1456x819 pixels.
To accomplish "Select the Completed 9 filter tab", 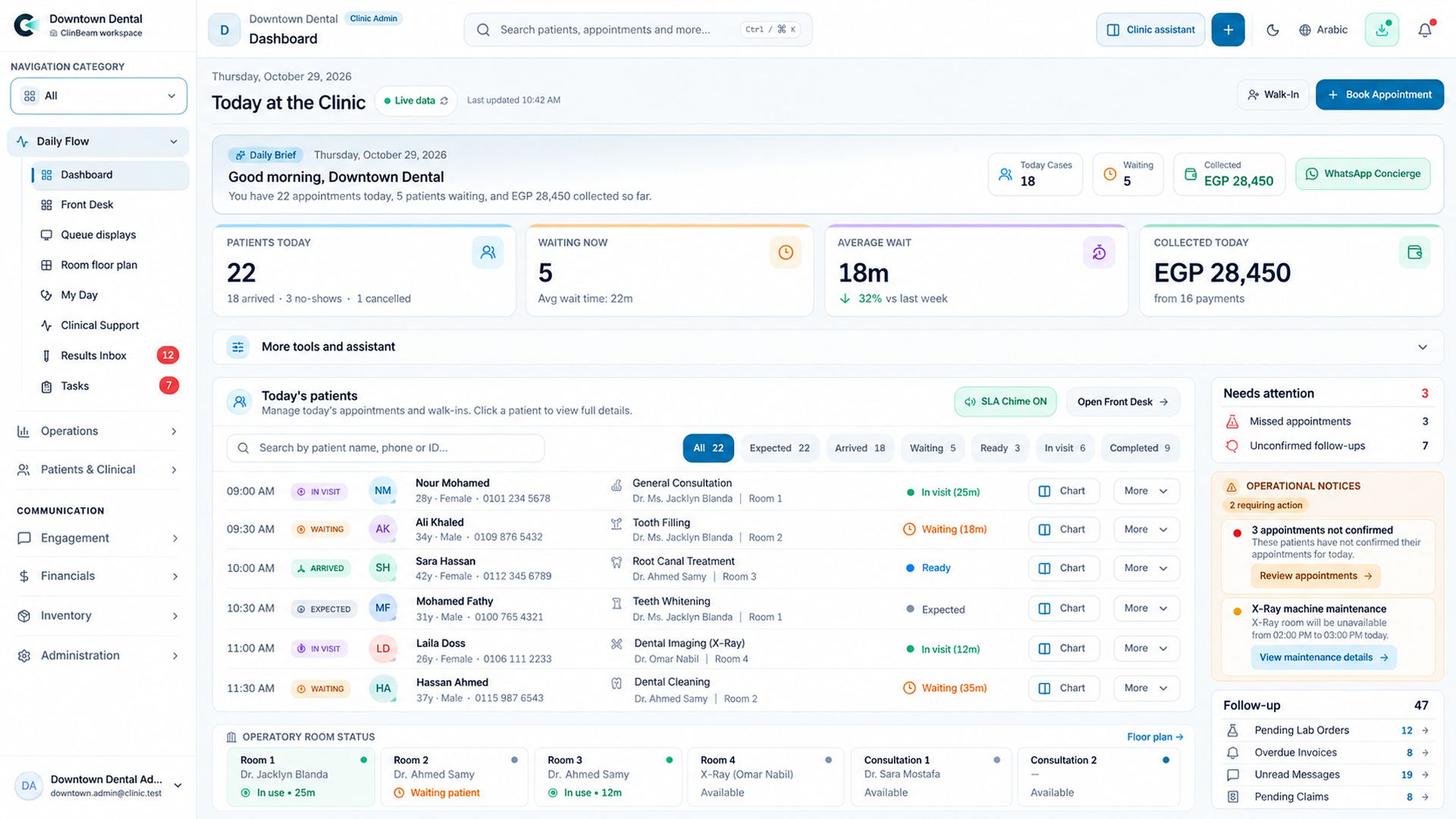I will [x=1140, y=448].
